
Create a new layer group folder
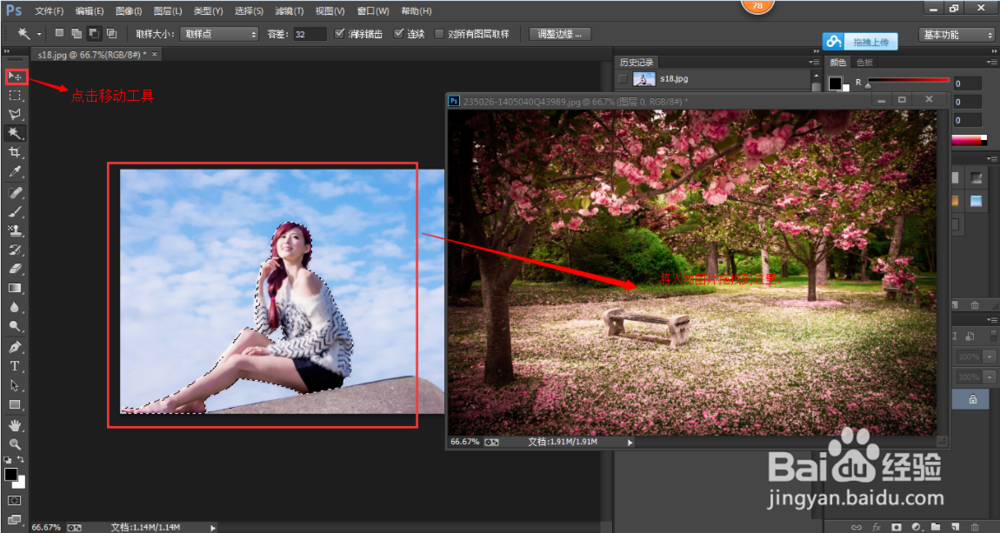(935, 527)
